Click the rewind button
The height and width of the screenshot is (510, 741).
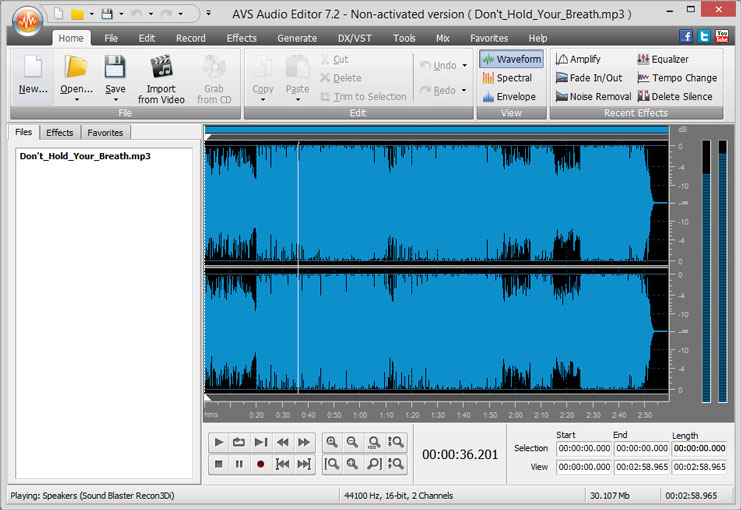[282, 442]
